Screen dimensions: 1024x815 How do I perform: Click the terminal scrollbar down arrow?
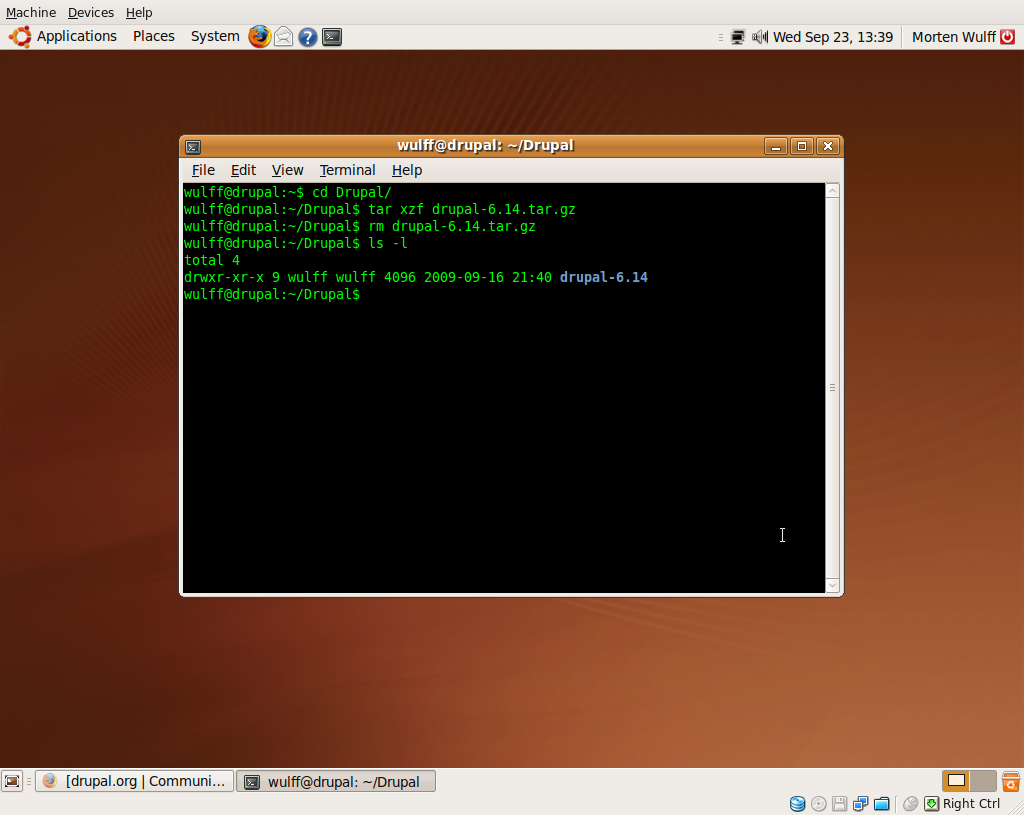(832, 585)
